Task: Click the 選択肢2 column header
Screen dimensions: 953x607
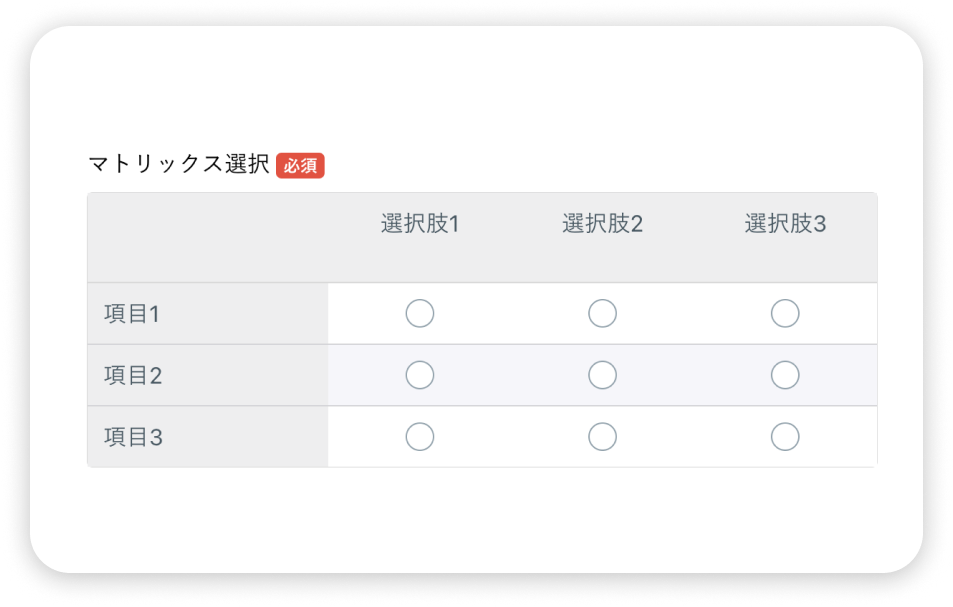Action: [x=602, y=224]
